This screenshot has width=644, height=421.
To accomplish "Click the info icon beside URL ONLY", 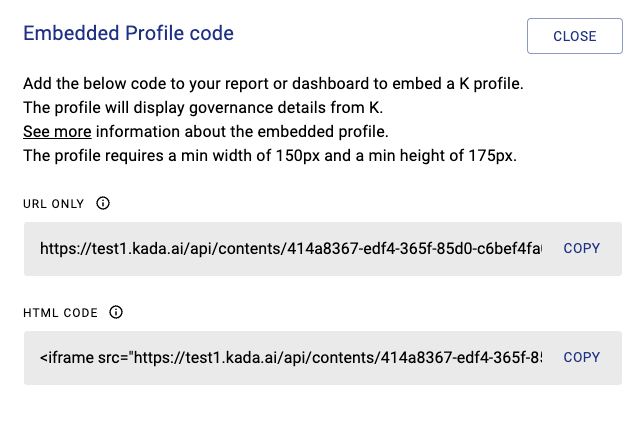I will coord(103,203).
